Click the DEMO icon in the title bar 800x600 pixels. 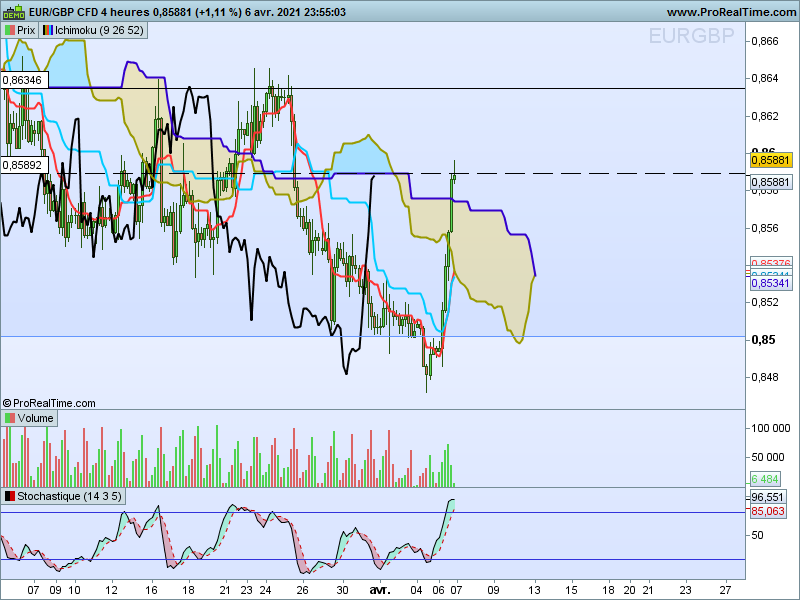(14, 12)
